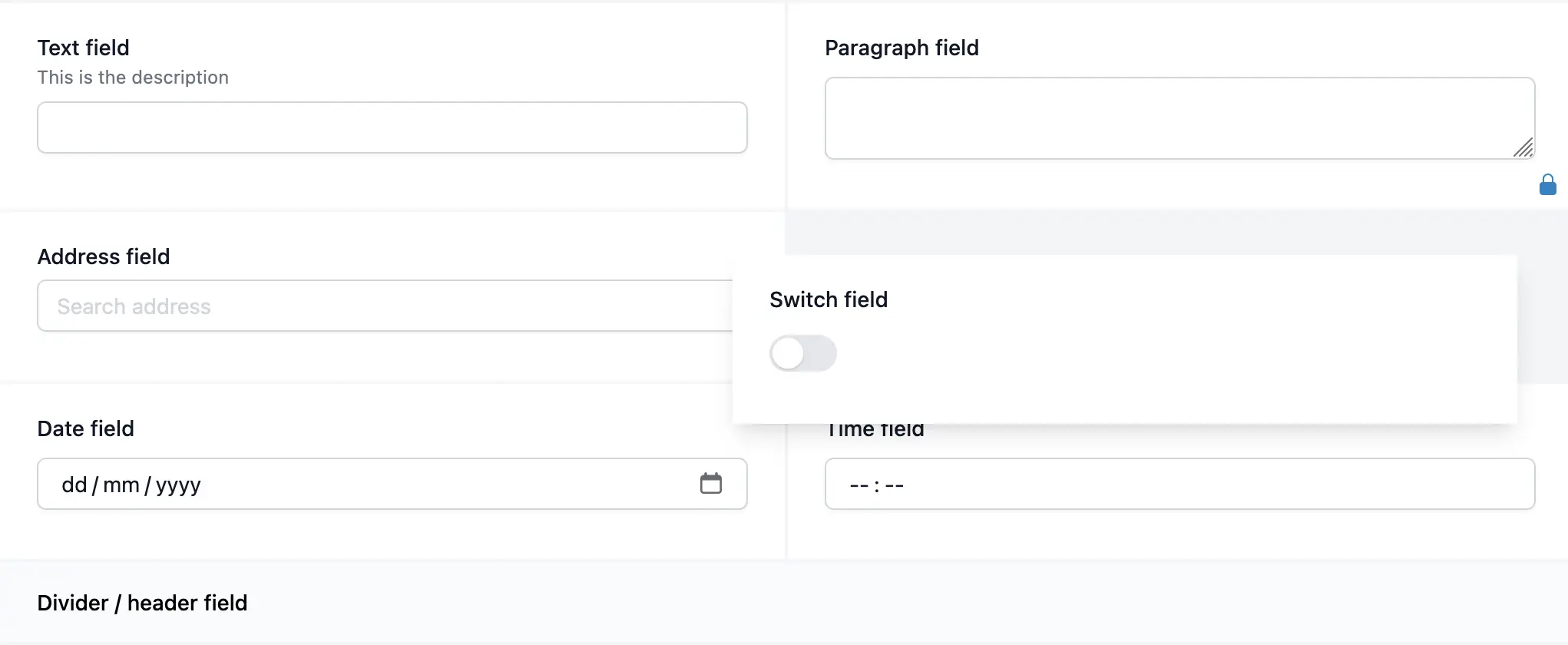1568x645 pixels.
Task: Click the Address field label
Action: pyautogui.click(x=104, y=256)
